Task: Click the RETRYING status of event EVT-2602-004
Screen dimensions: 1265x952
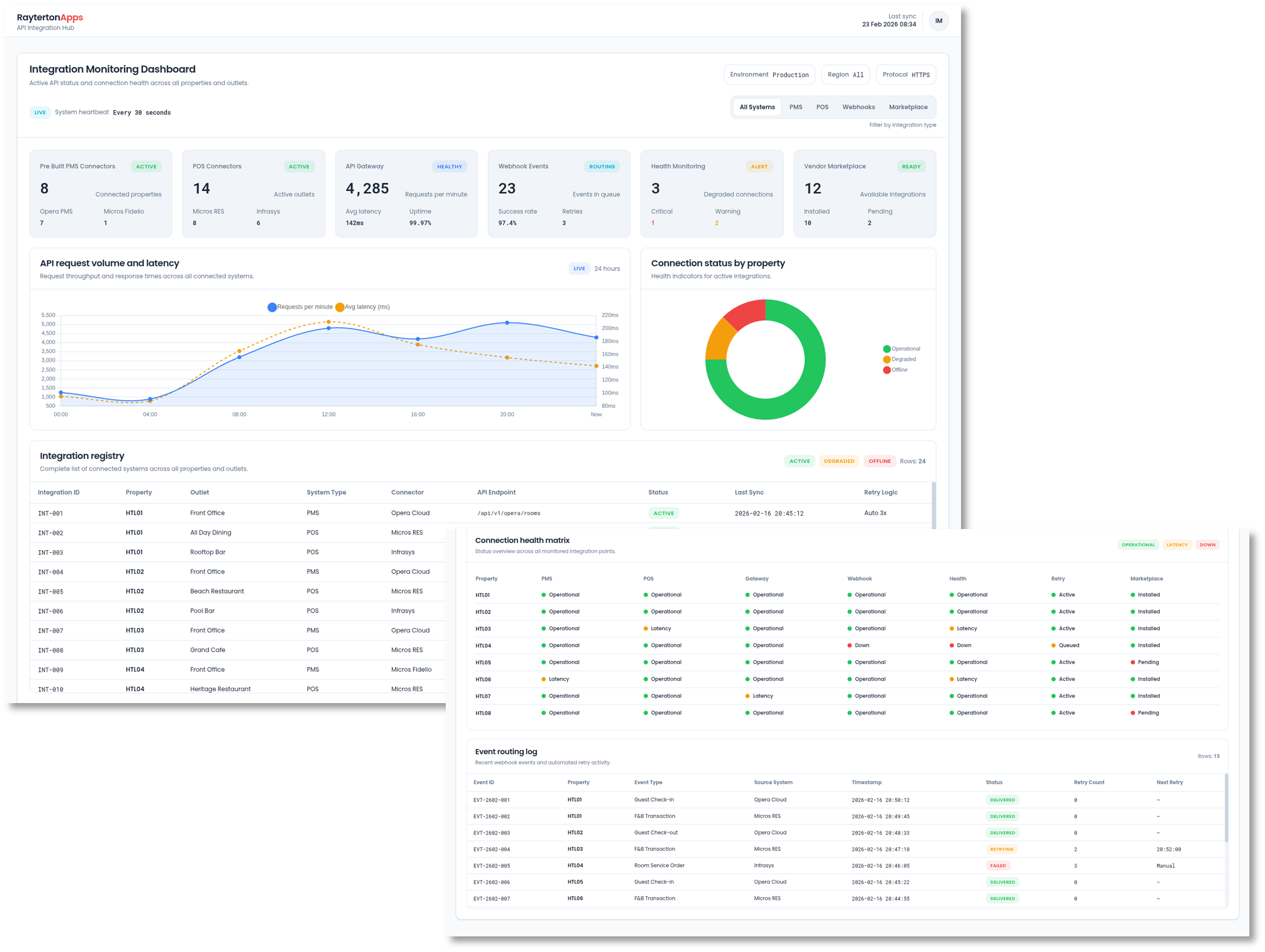Action: coord(1001,849)
